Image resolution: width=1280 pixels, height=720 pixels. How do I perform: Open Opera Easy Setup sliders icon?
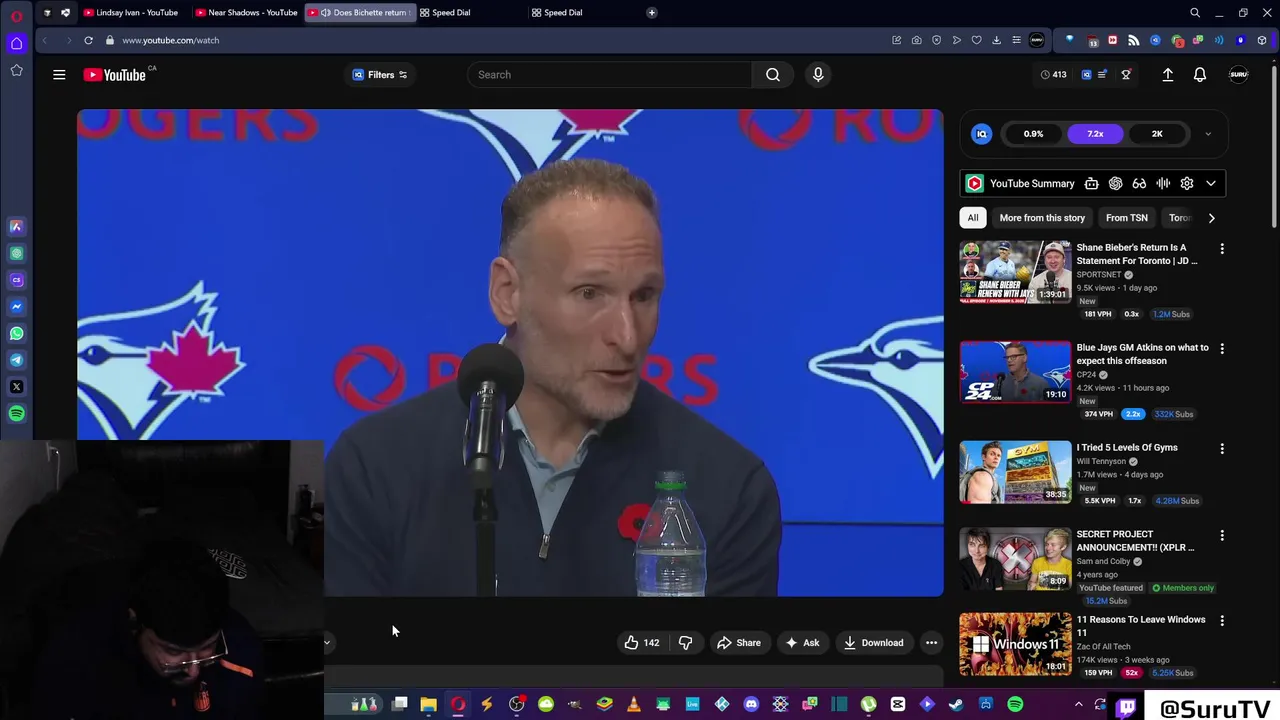pos(1016,40)
